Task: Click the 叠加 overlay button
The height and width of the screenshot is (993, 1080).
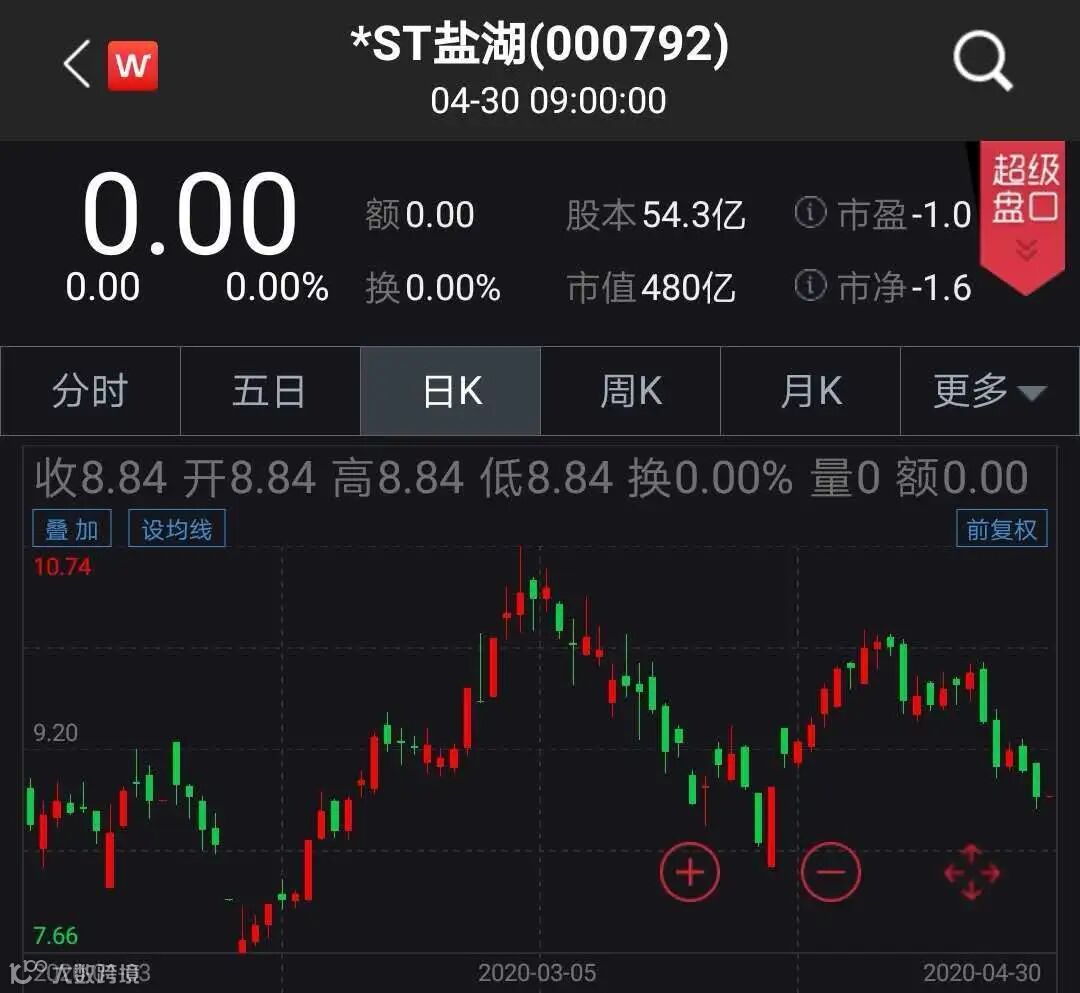Action: [x=72, y=529]
